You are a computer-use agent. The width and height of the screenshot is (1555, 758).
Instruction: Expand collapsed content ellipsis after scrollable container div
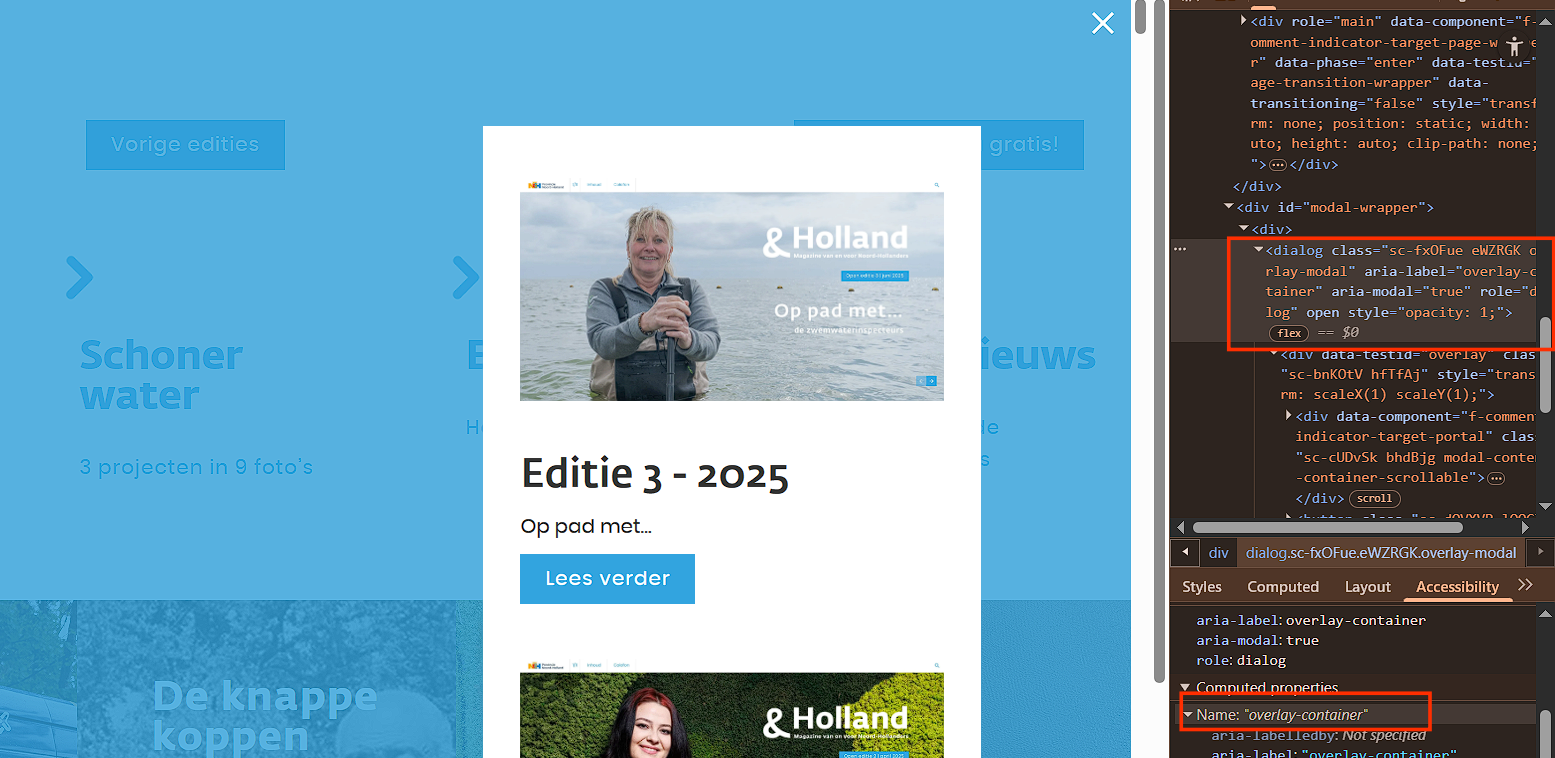pos(1496,479)
